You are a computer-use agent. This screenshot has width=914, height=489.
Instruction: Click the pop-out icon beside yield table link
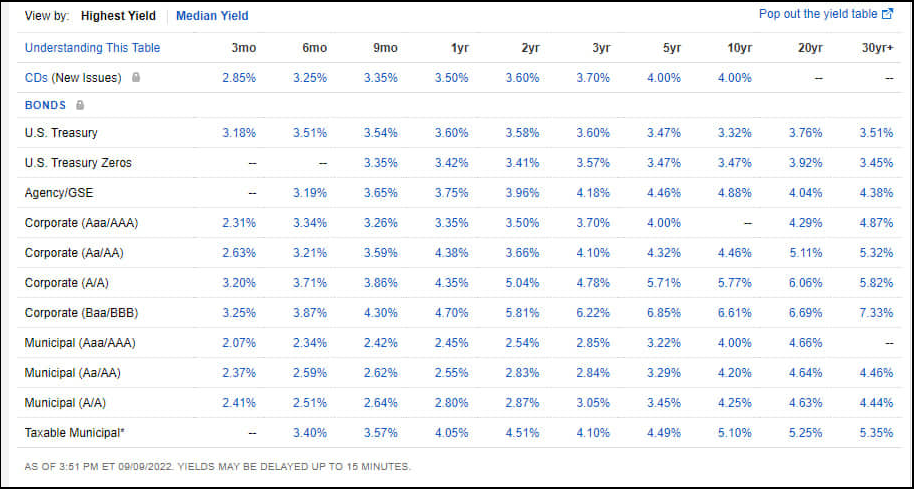(887, 14)
